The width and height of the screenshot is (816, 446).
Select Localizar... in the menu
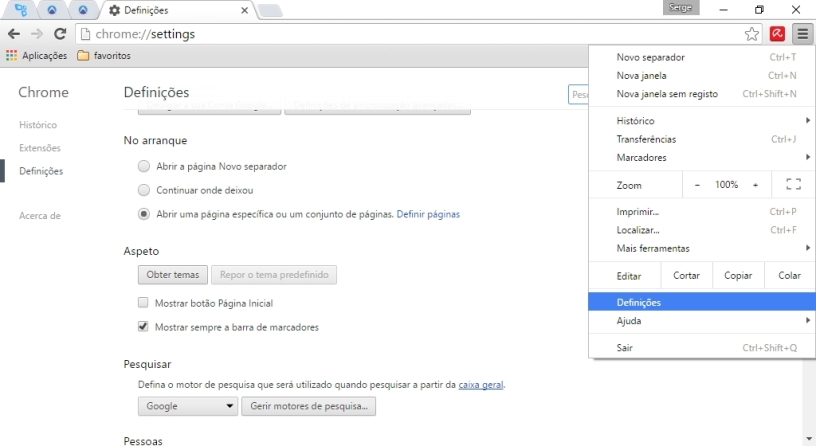pyautogui.click(x=702, y=230)
